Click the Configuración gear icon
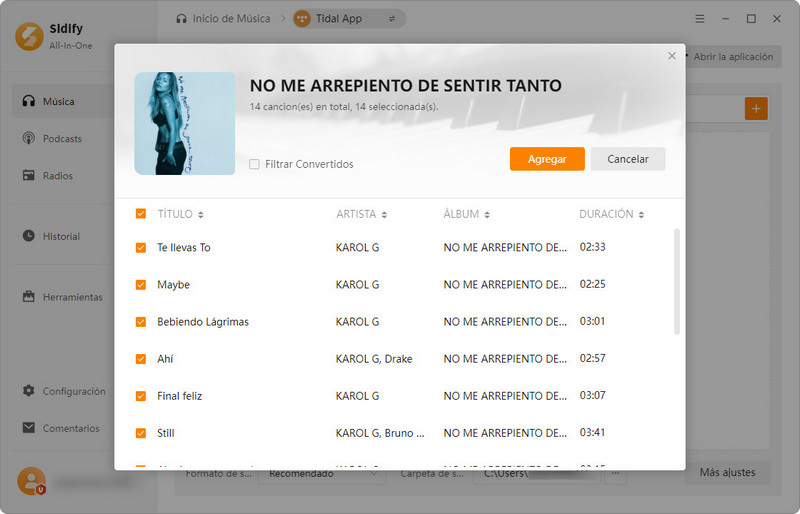This screenshot has width=800, height=514. [29, 390]
